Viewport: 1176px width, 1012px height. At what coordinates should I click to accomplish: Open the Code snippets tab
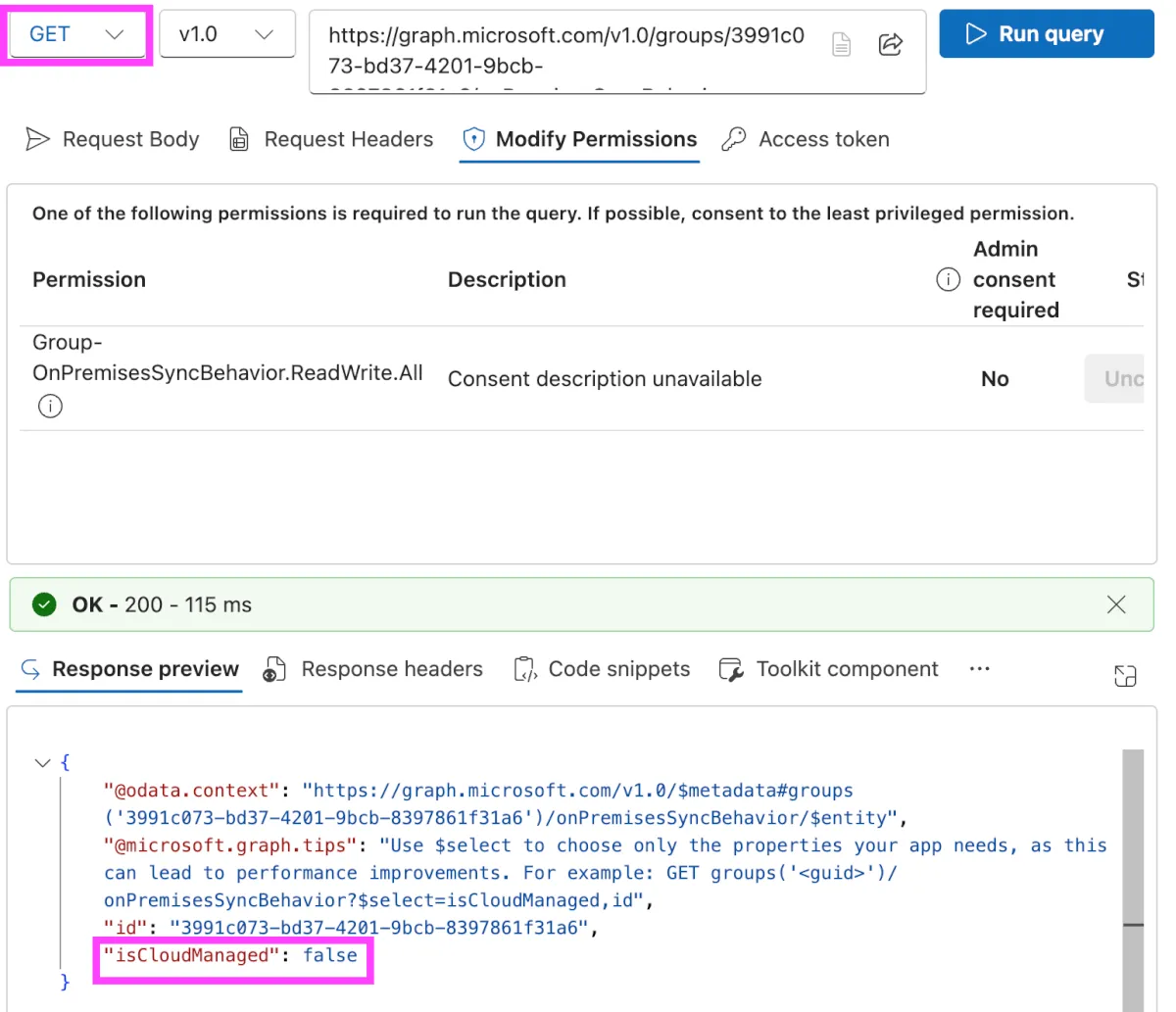click(603, 669)
